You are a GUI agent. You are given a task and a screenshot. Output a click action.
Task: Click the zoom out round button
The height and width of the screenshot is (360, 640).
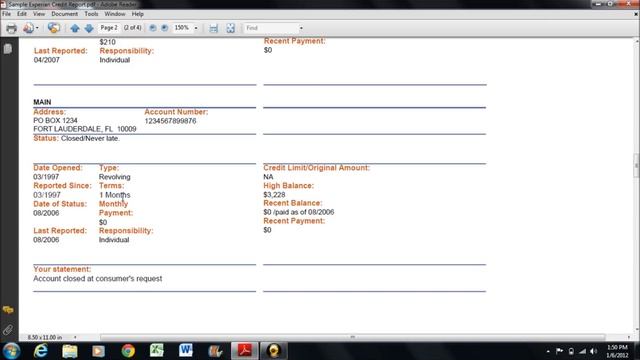(x=153, y=28)
